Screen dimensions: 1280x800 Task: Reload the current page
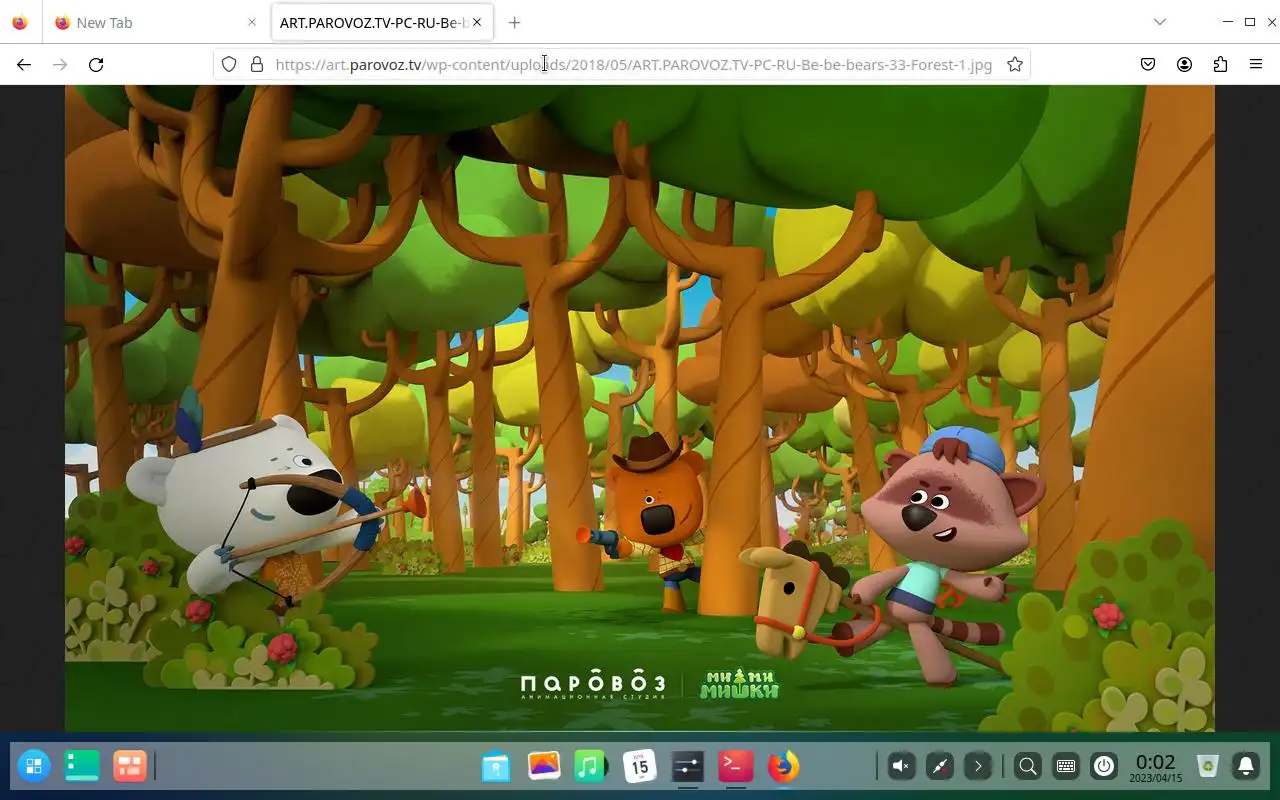(96, 64)
